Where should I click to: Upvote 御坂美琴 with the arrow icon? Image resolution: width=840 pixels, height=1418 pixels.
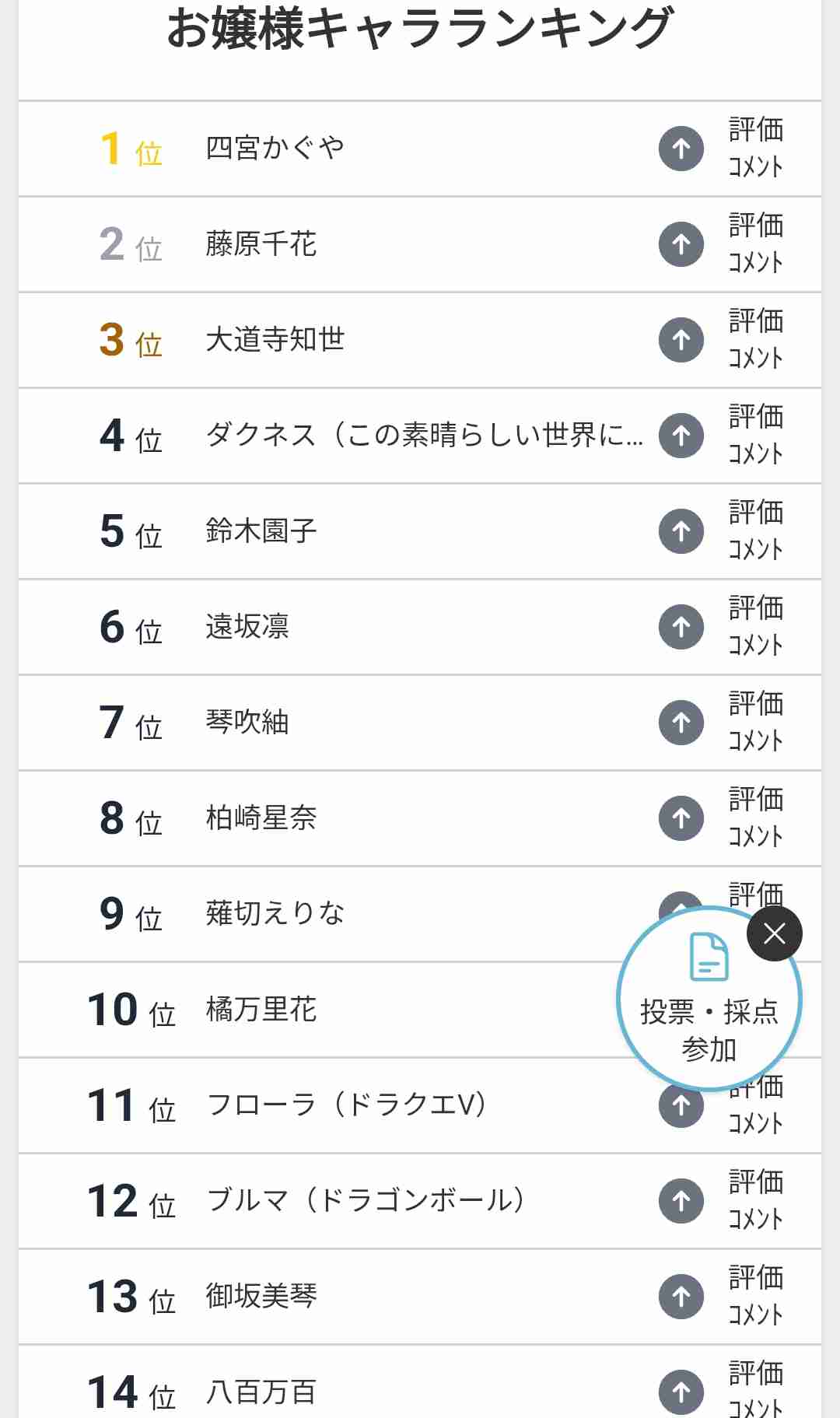681,1297
